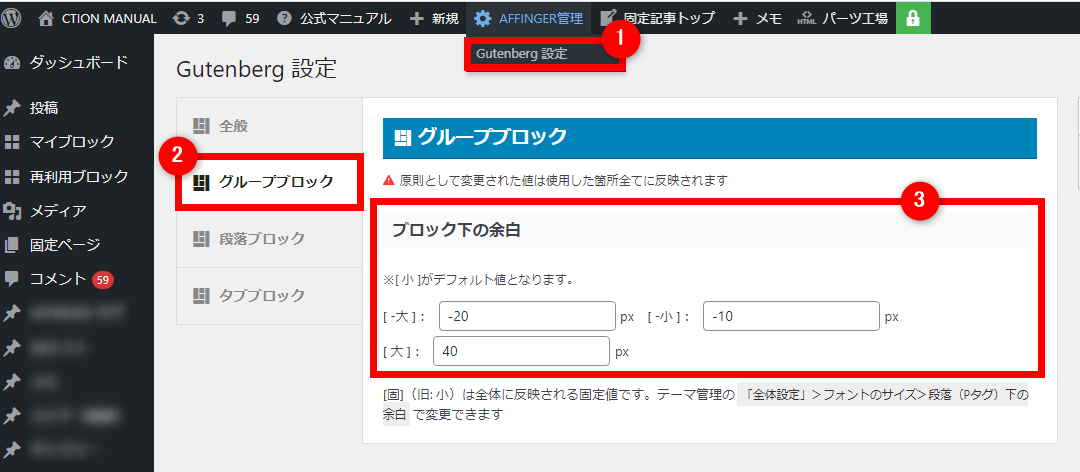
Task: Select Gutenberg 設定 submenu entry
Action: [x=521, y=54]
